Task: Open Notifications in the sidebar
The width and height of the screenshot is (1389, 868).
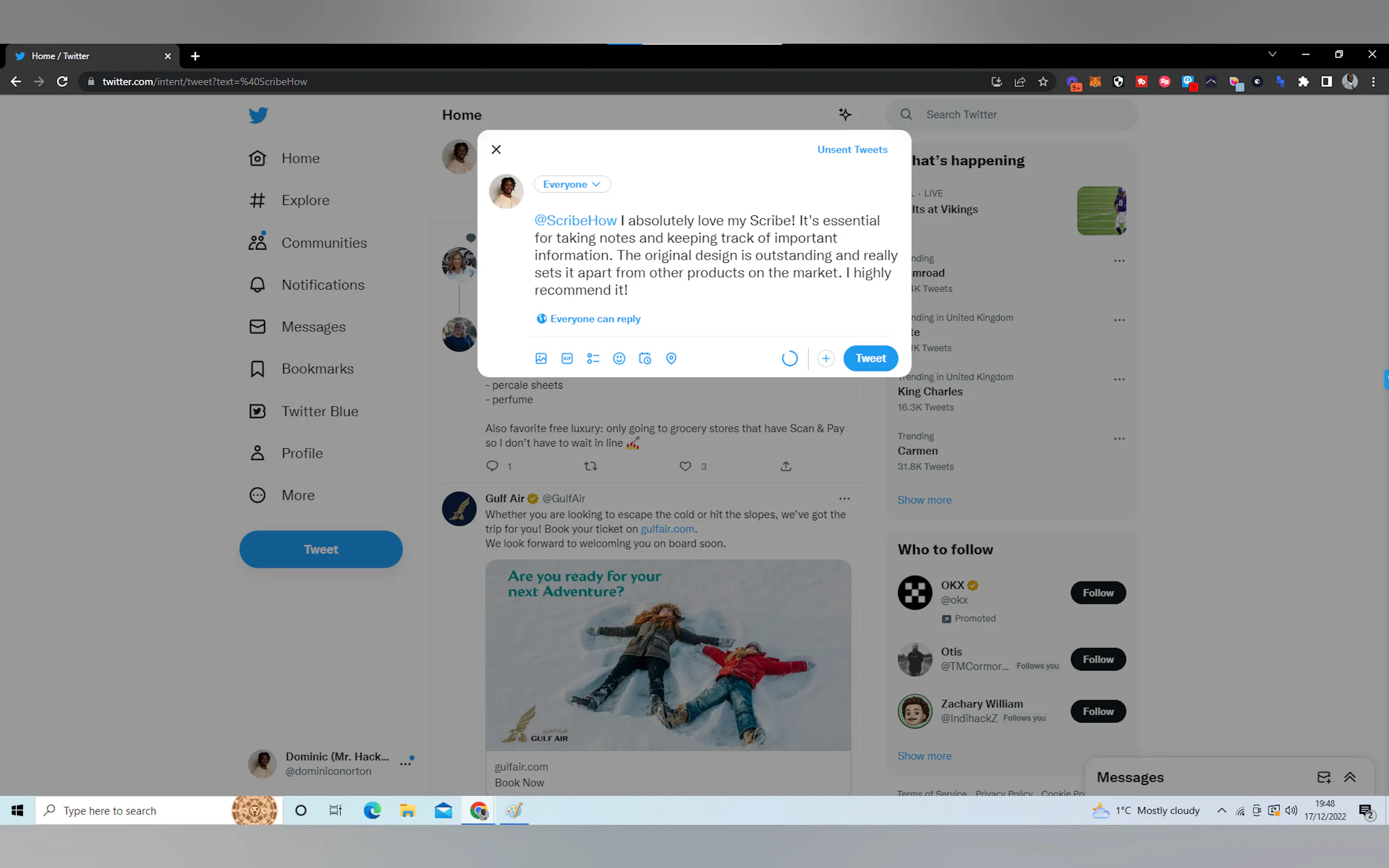Action: (322, 285)
